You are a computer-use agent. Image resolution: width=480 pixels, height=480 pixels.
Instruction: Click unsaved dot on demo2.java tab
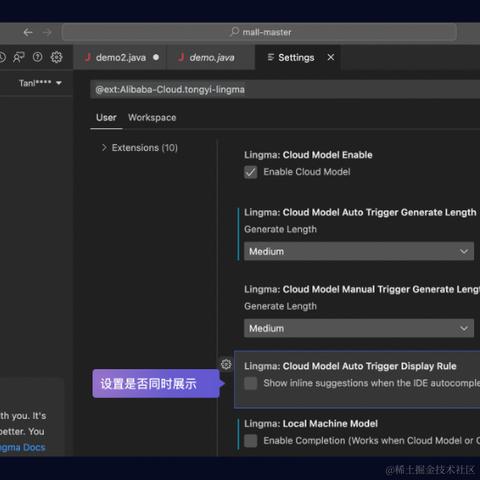click(156, 57)
